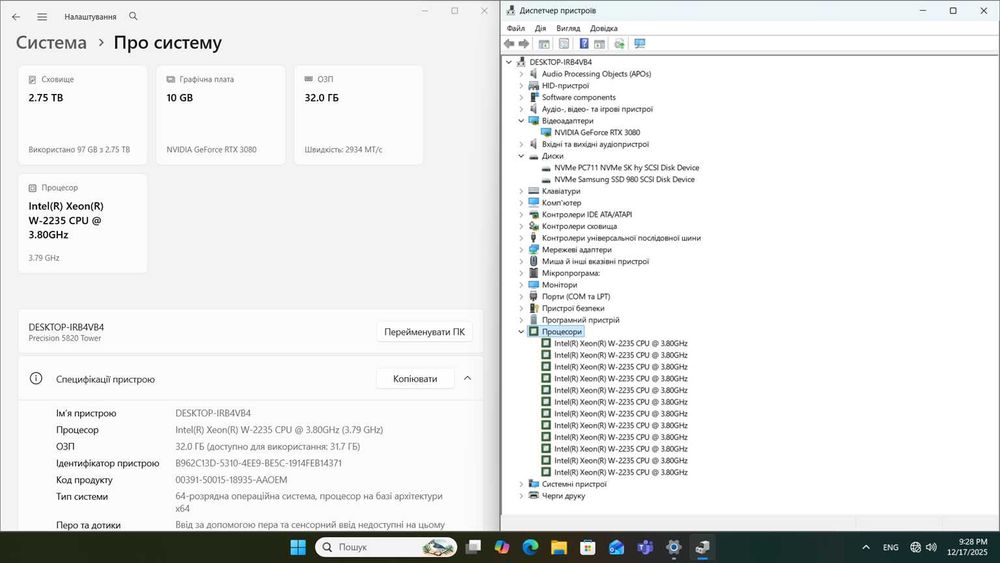Click ENG language indicator in tray
Image resolution: width=1000 pixels, height=563 pixels.
click(890, 547)
